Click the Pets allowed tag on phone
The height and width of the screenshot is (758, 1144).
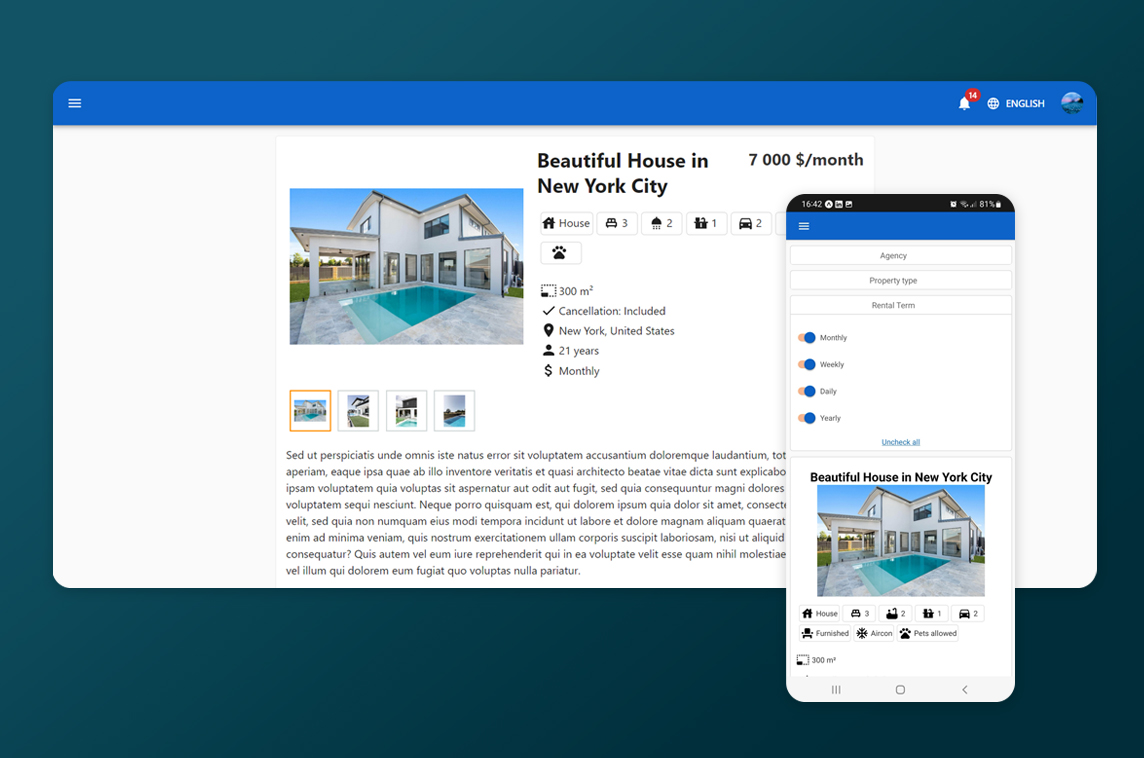[x=927, y=633]
